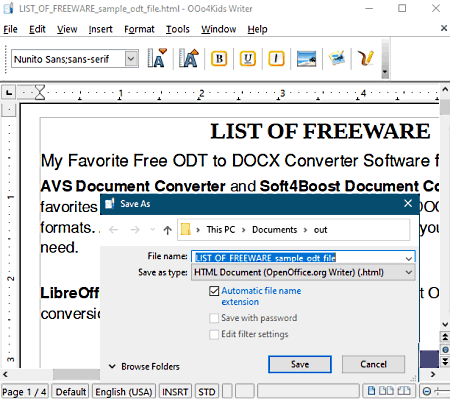Close the Save As dialog
Viewport: 450px width, 399px height.
(408, 203)
